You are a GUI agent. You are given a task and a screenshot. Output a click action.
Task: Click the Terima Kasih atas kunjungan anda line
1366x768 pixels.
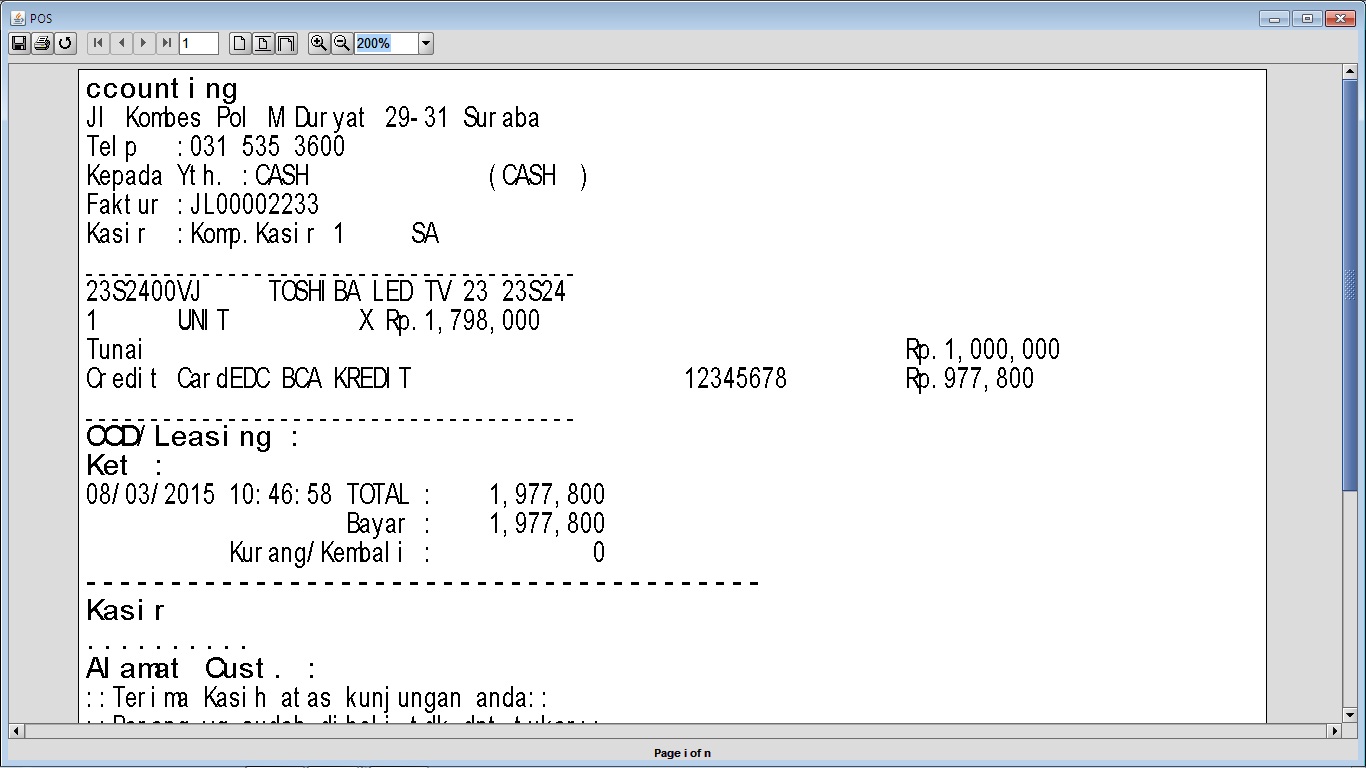[317, 698]
